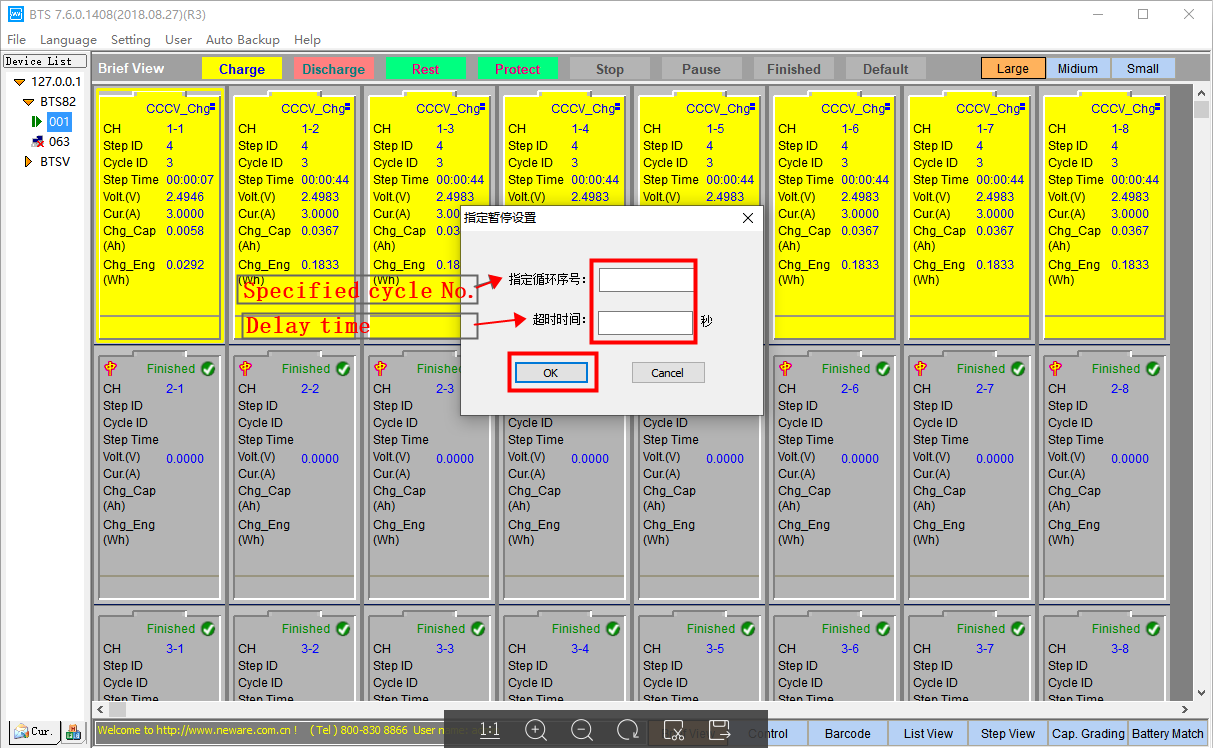Select the Large view size option
This screenshot has height=748, width=1213.
1013,69
